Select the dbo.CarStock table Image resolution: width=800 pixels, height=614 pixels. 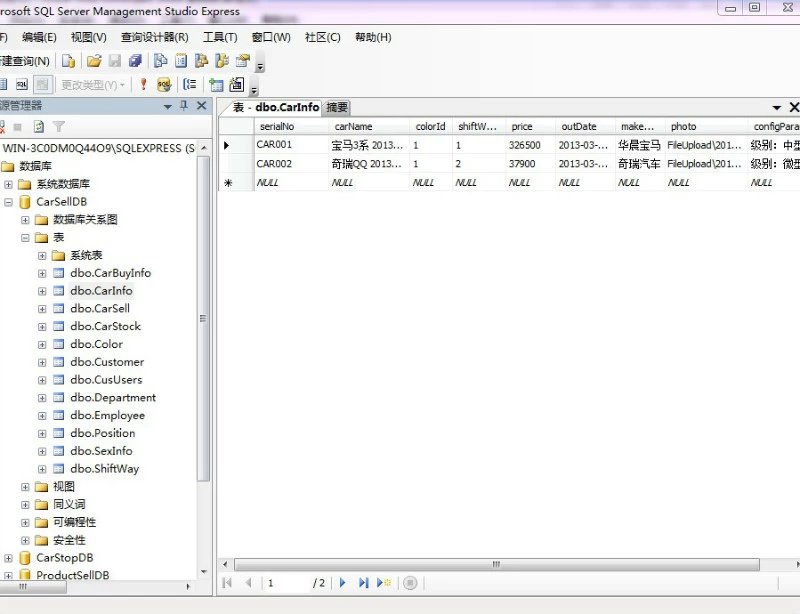pos(106,327)
